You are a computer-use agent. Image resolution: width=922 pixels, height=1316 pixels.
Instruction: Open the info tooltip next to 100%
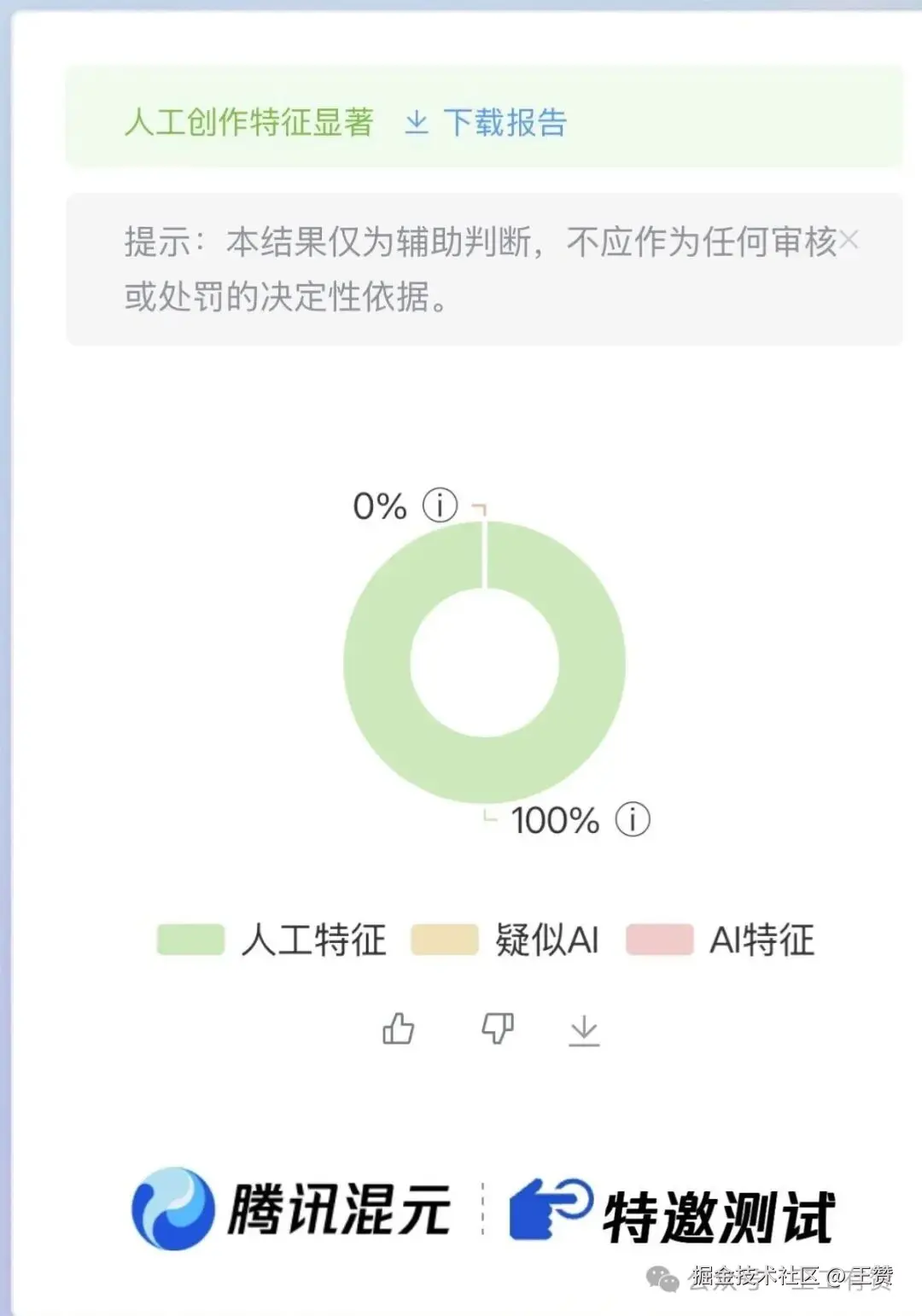(632, 821)
